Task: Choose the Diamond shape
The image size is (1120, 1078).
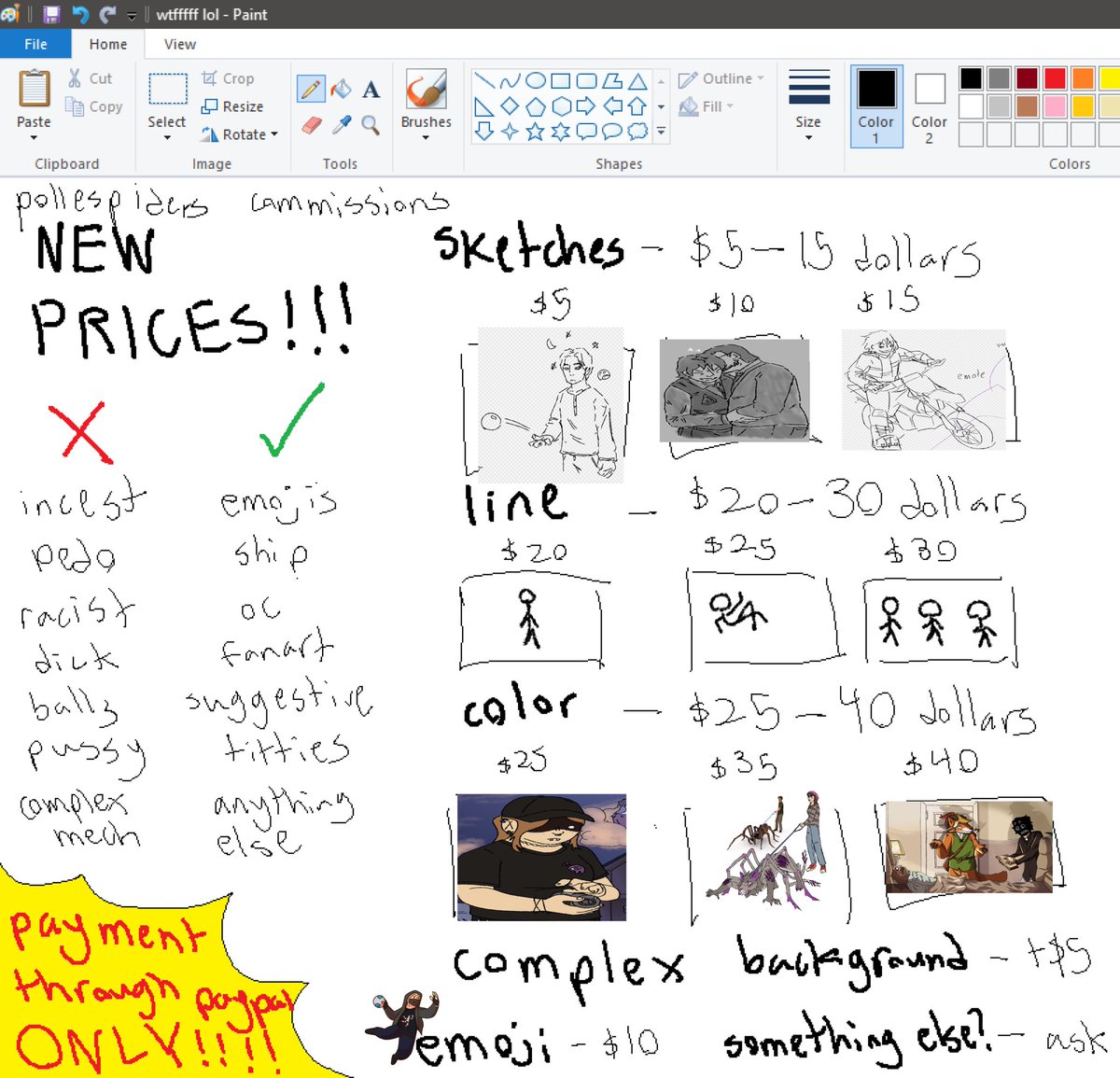Action: point(510,105)
